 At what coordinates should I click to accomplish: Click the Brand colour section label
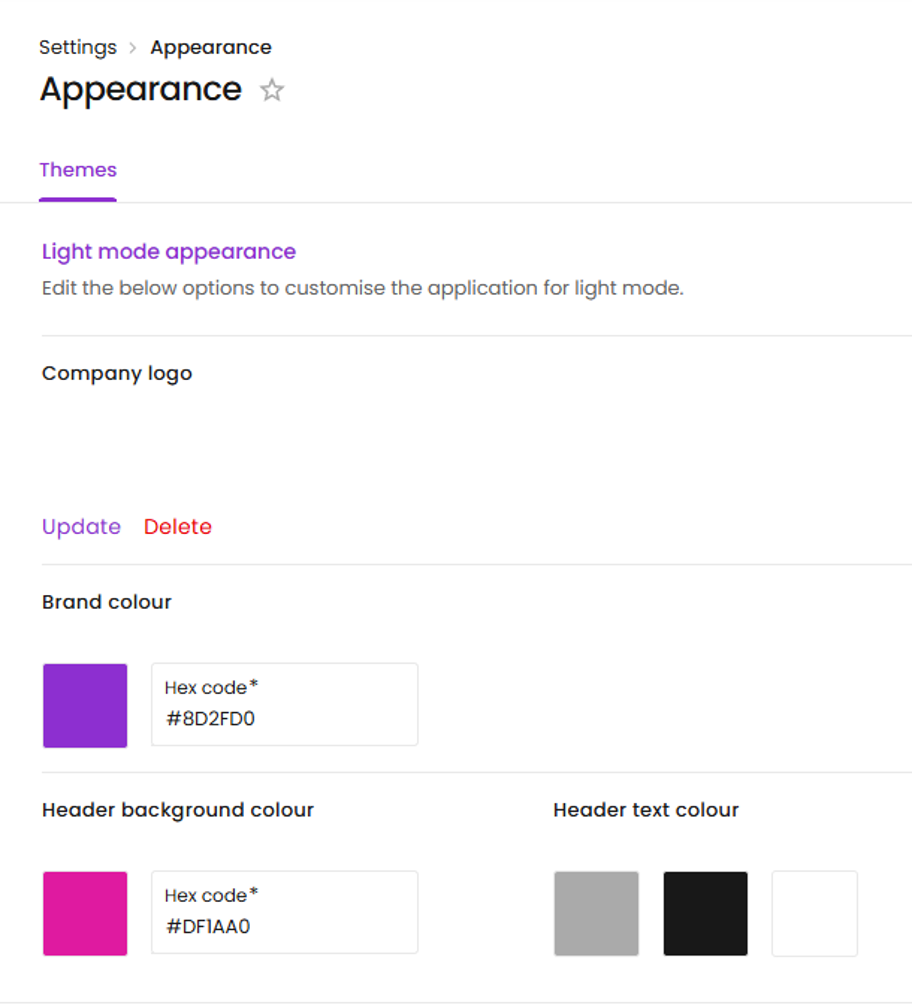(x=107, y=602)
